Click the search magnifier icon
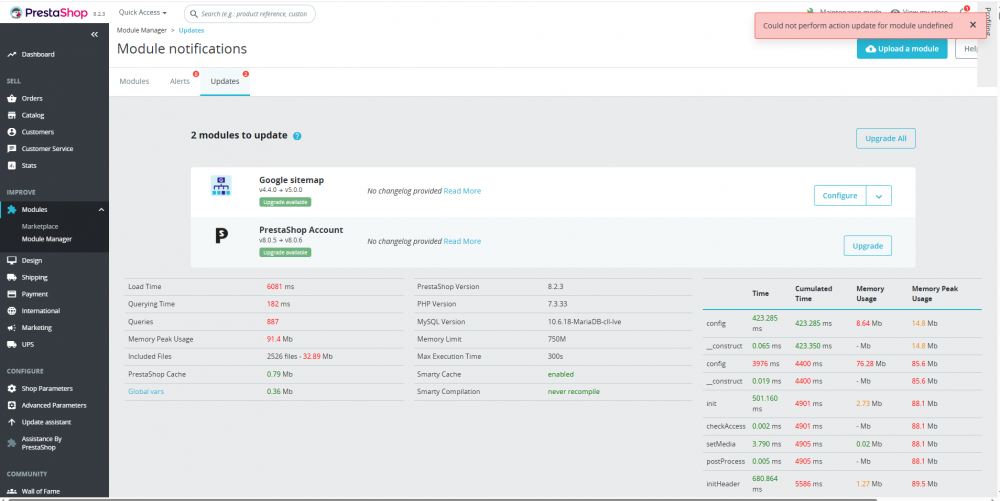The image size is (1000, 501). click(x=194, y=13)
